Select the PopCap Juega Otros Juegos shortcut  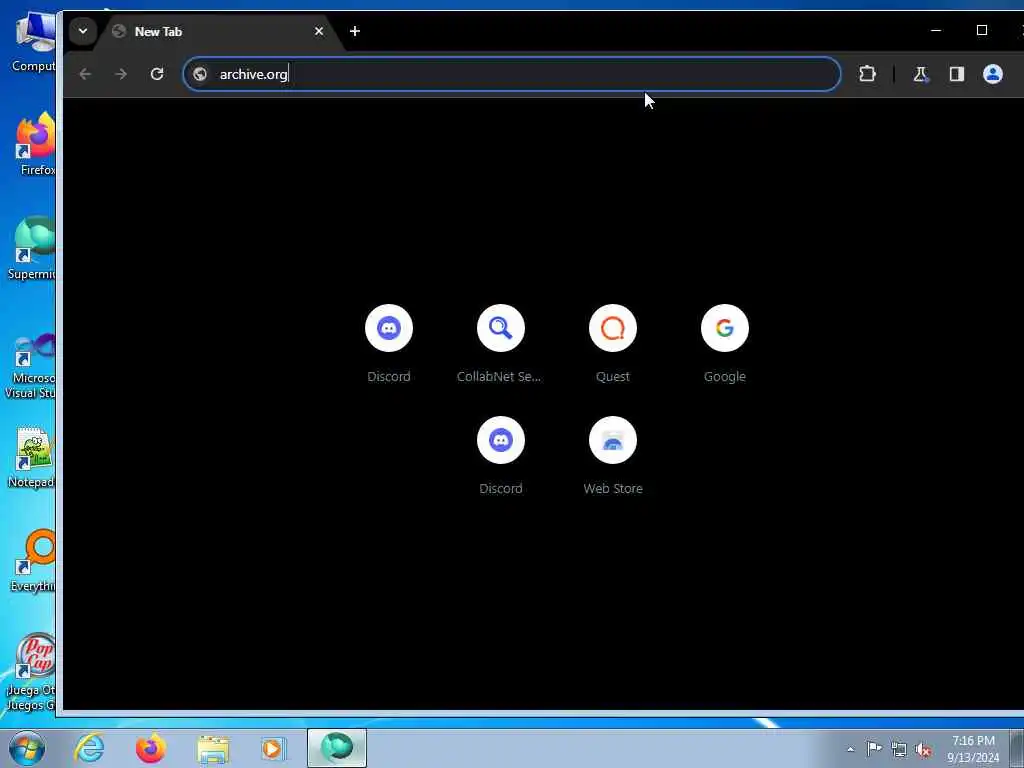(31, 673)
